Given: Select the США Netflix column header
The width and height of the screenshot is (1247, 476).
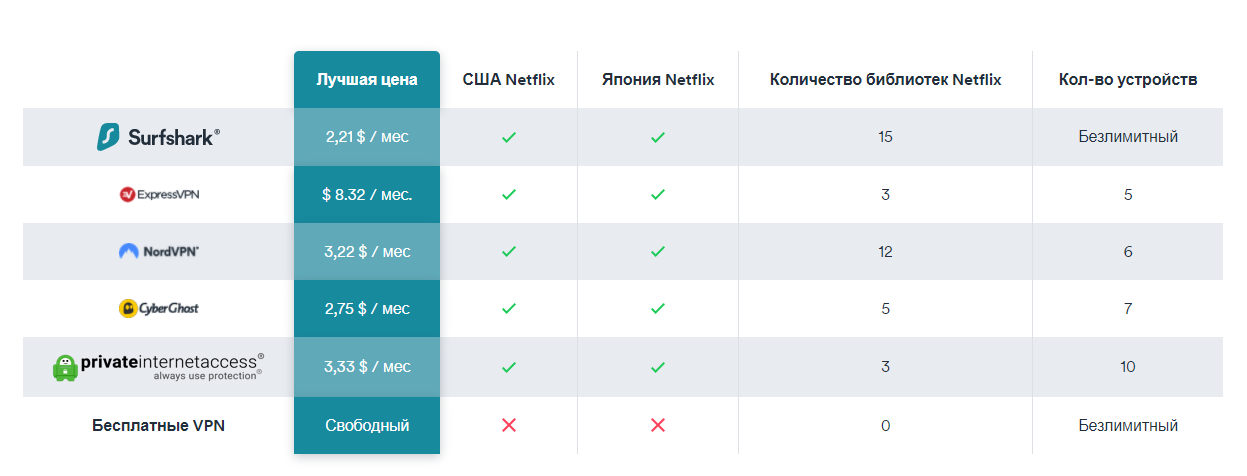Looking at the screenshot, I should (x=509, y=80).
